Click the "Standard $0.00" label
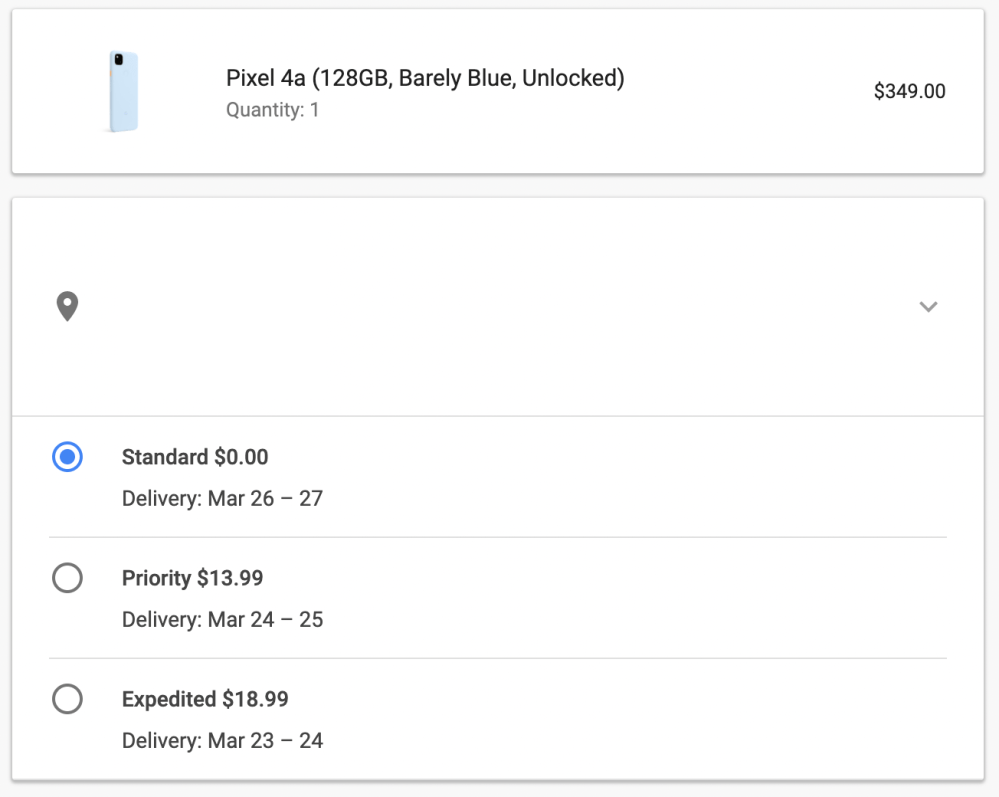Viewport: 999px width, 797px height. [195, 457]
